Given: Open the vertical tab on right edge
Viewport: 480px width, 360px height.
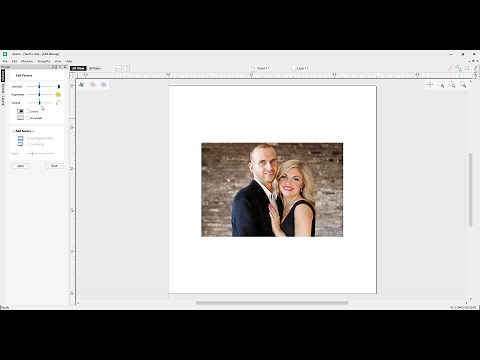Looking at the screenshot, I should (x=476, y=72).
